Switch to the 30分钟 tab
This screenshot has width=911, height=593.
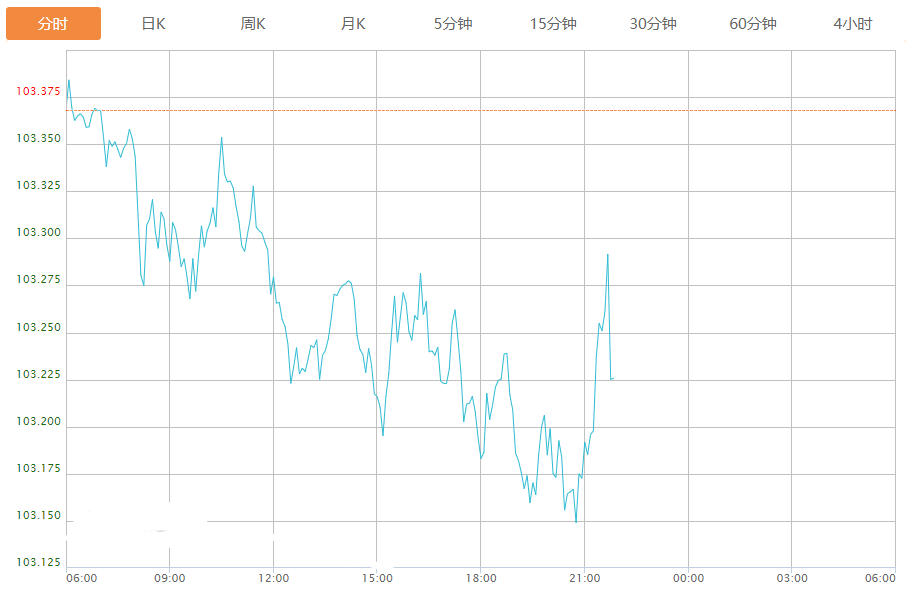point(653,24)
